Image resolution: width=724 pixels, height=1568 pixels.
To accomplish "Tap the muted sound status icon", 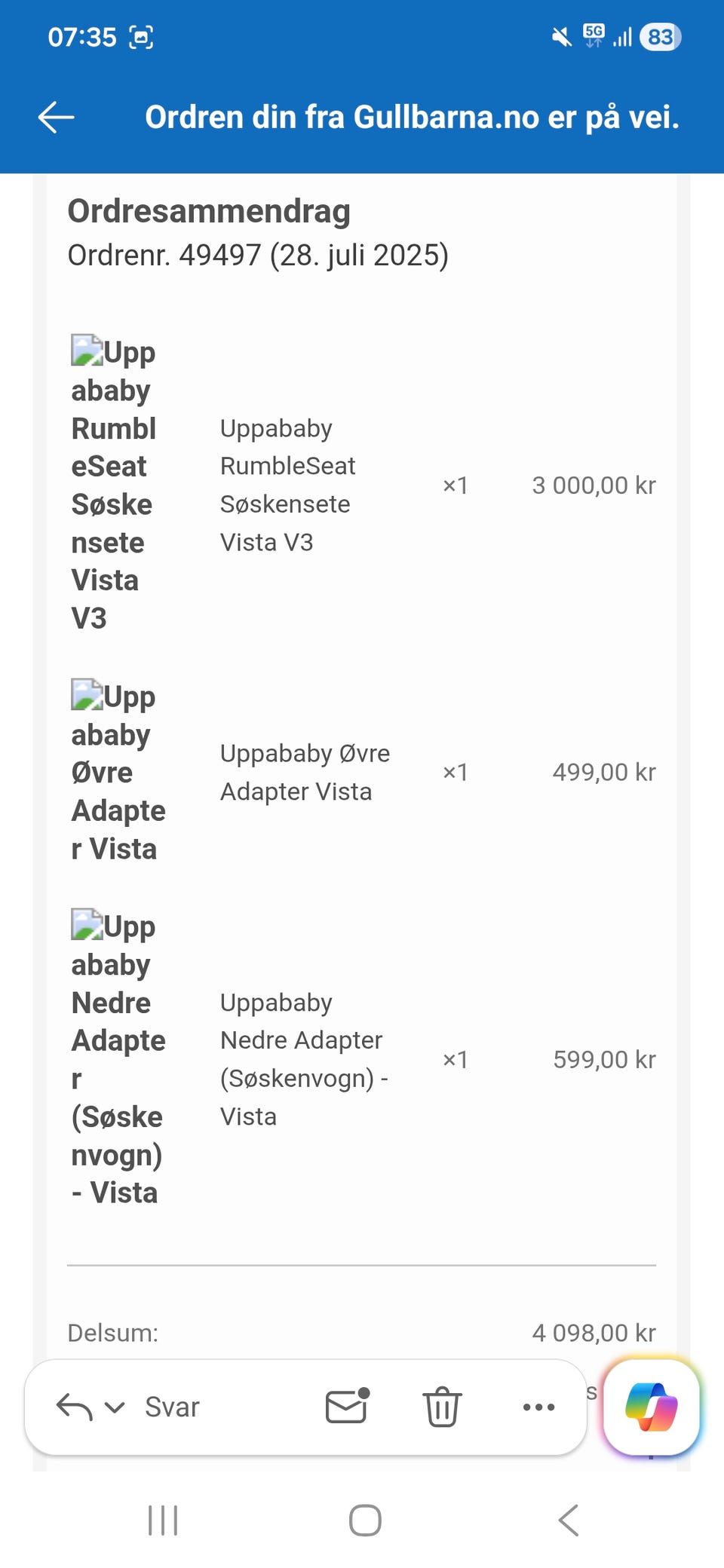I will pos(561,37).
